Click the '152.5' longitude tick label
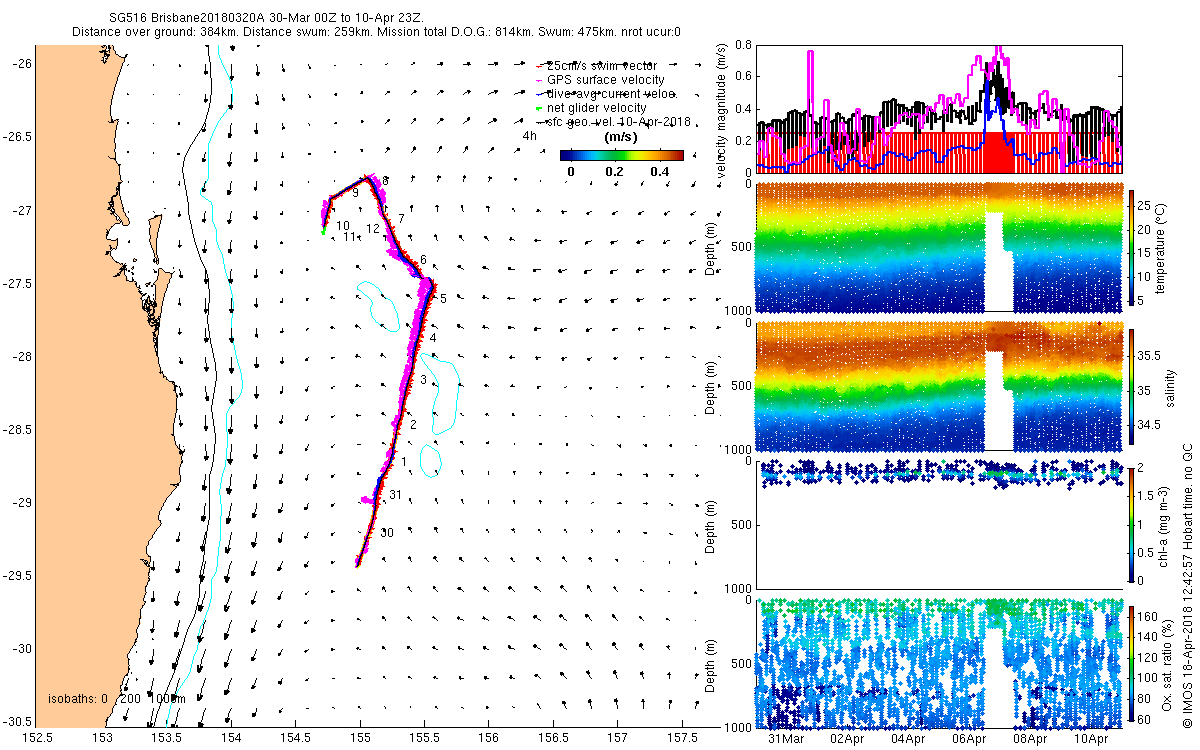This screenshot has height=750, width=1200. pyautogui.click(x=38, y=737)
